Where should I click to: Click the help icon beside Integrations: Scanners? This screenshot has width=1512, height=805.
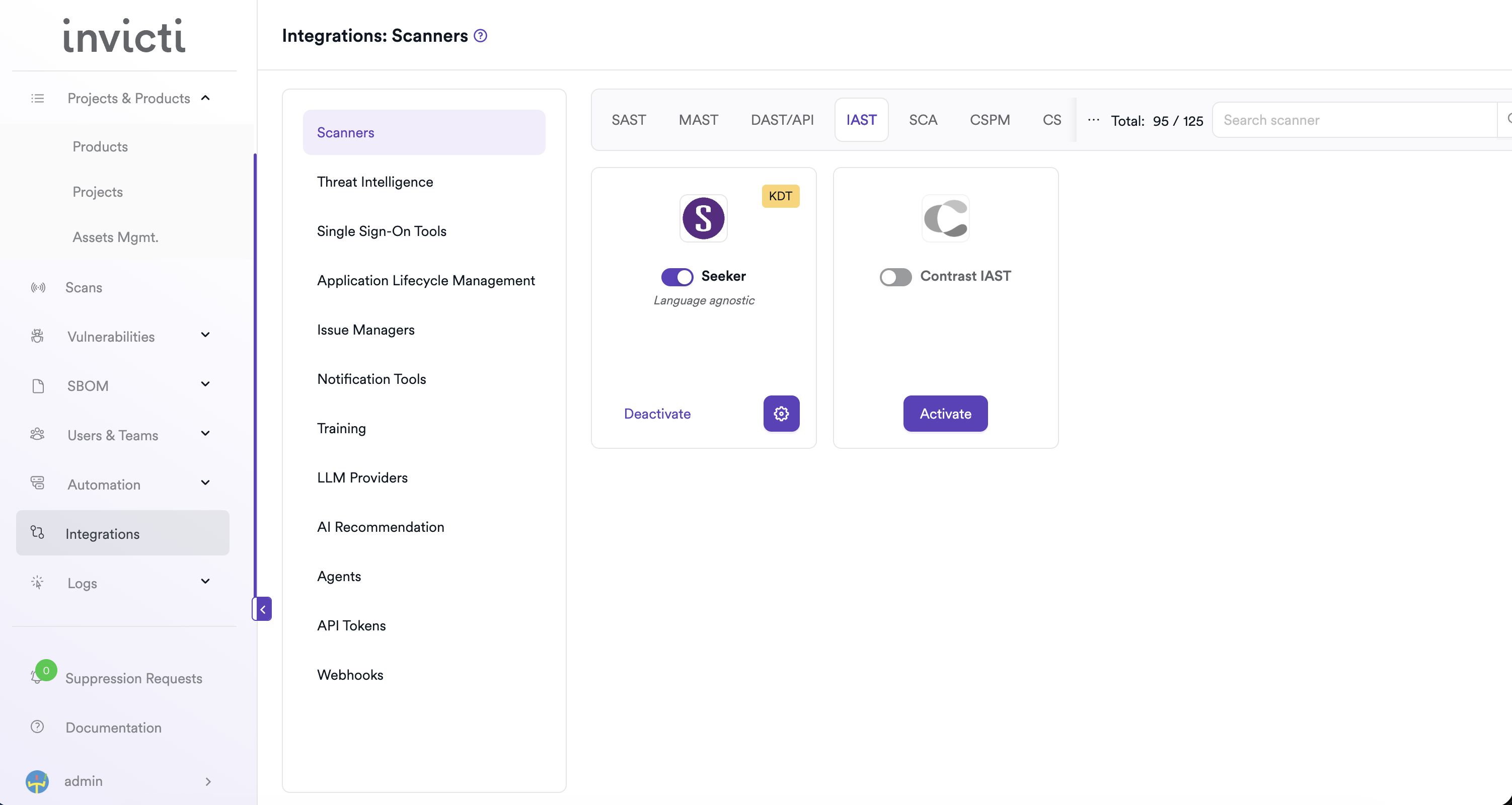[480, 36]
